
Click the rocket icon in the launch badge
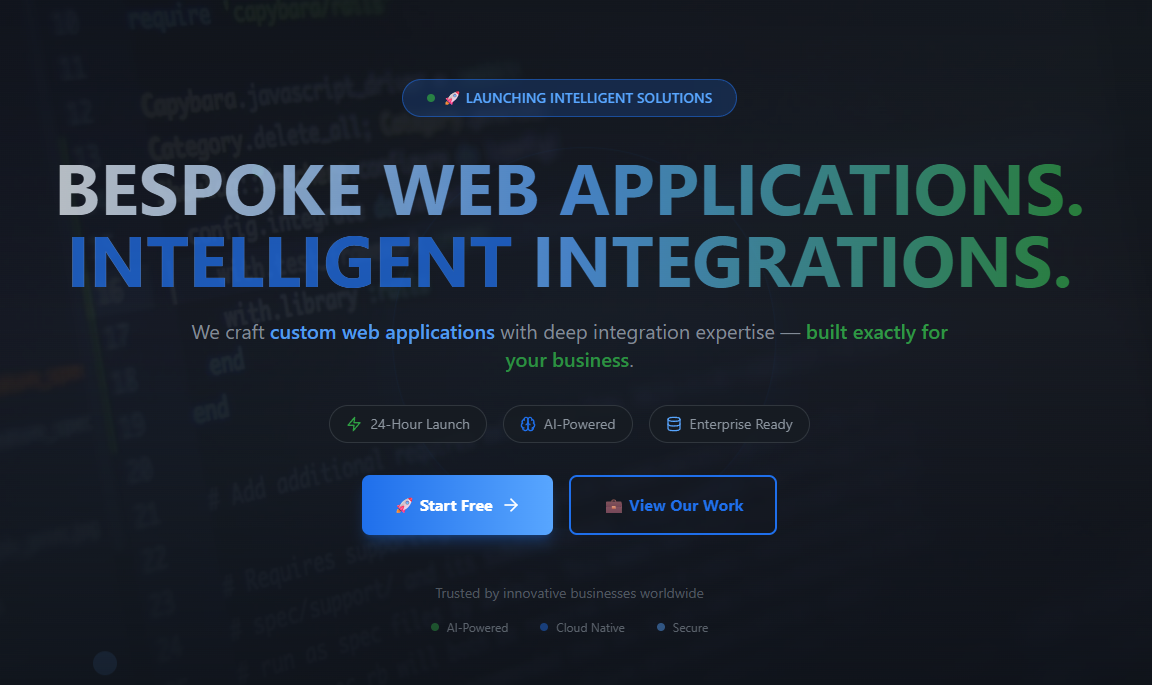pos(451,97)
